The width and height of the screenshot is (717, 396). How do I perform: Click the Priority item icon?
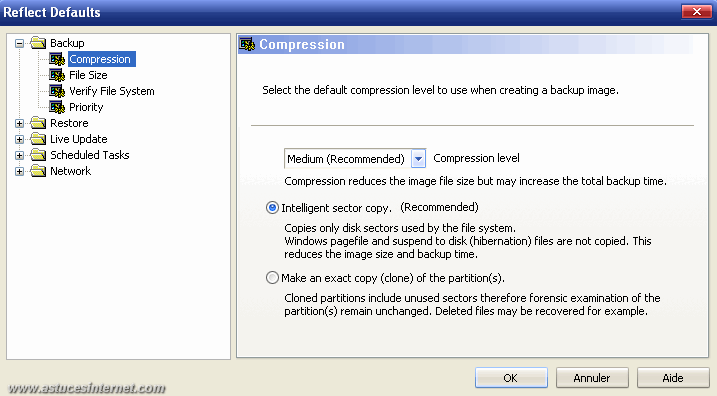click(x=57, y=107)
